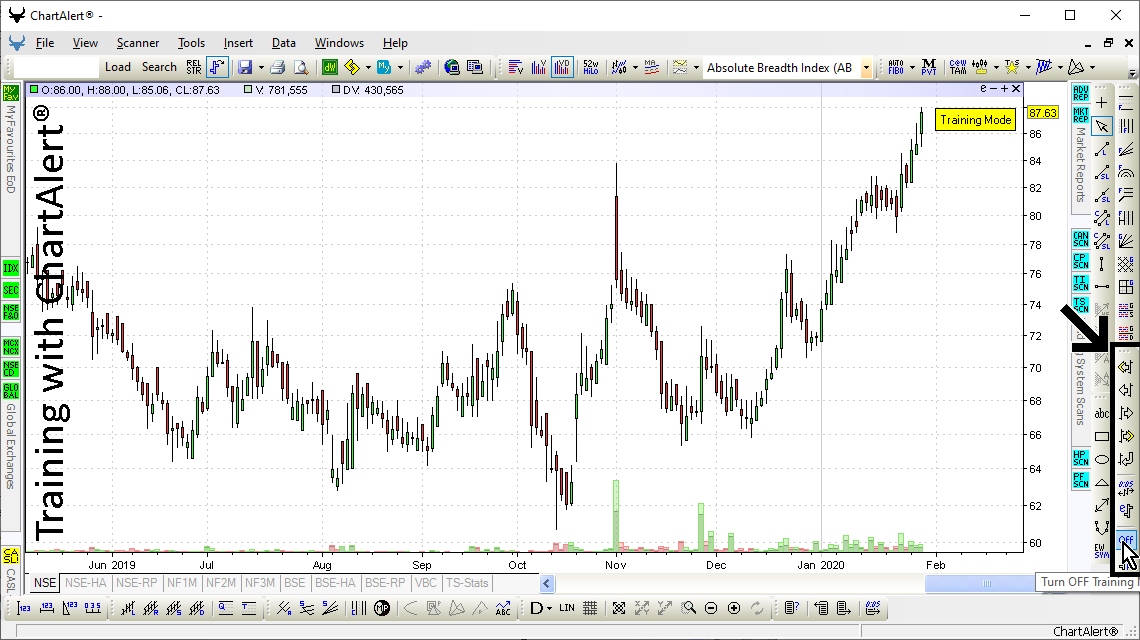This screenshot has height=640, width=1140.
Task: Toggle the DV delivery volume checkbox
Action: pyautogui.click(x=336, y=89)
